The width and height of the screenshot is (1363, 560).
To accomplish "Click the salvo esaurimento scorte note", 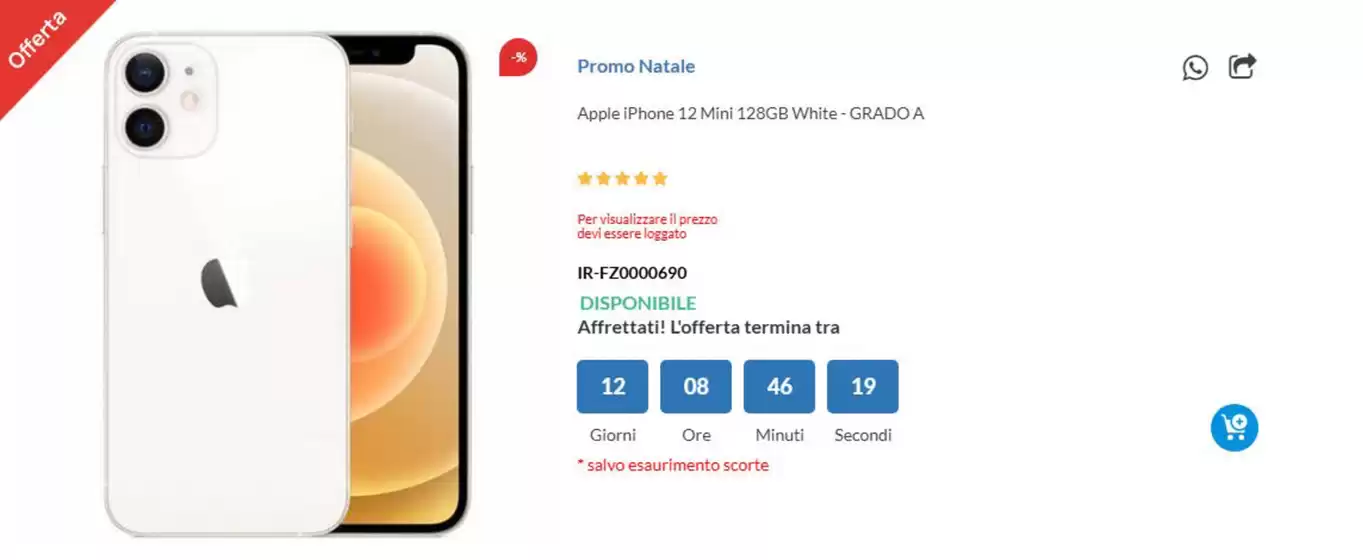I will [673, 465].
